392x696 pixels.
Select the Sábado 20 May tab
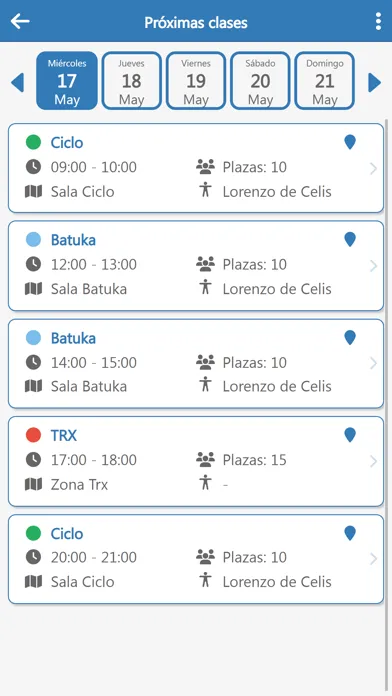pos(260,81)
